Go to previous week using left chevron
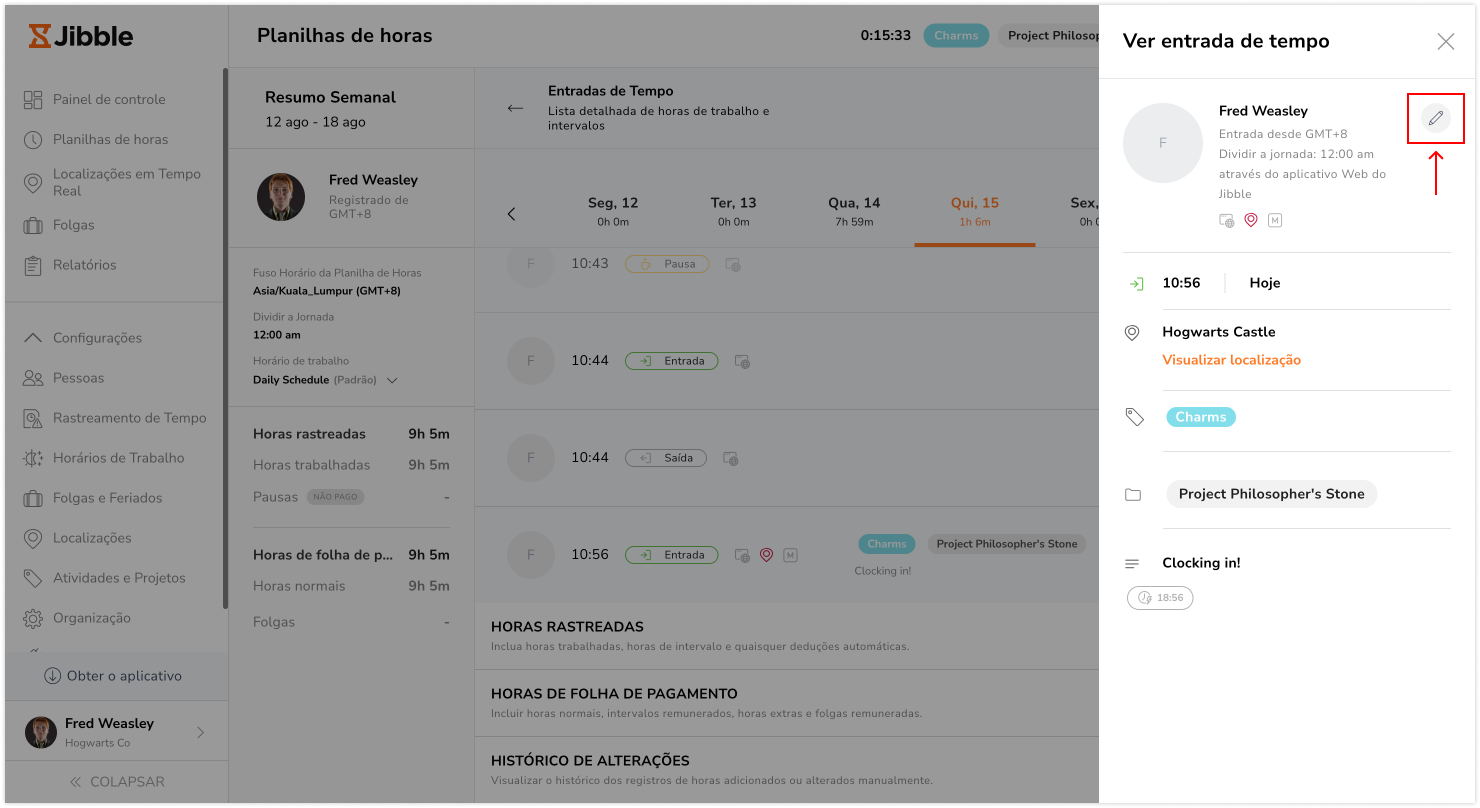The width and height of the screenshot is (1480, 808). (512, 214)
